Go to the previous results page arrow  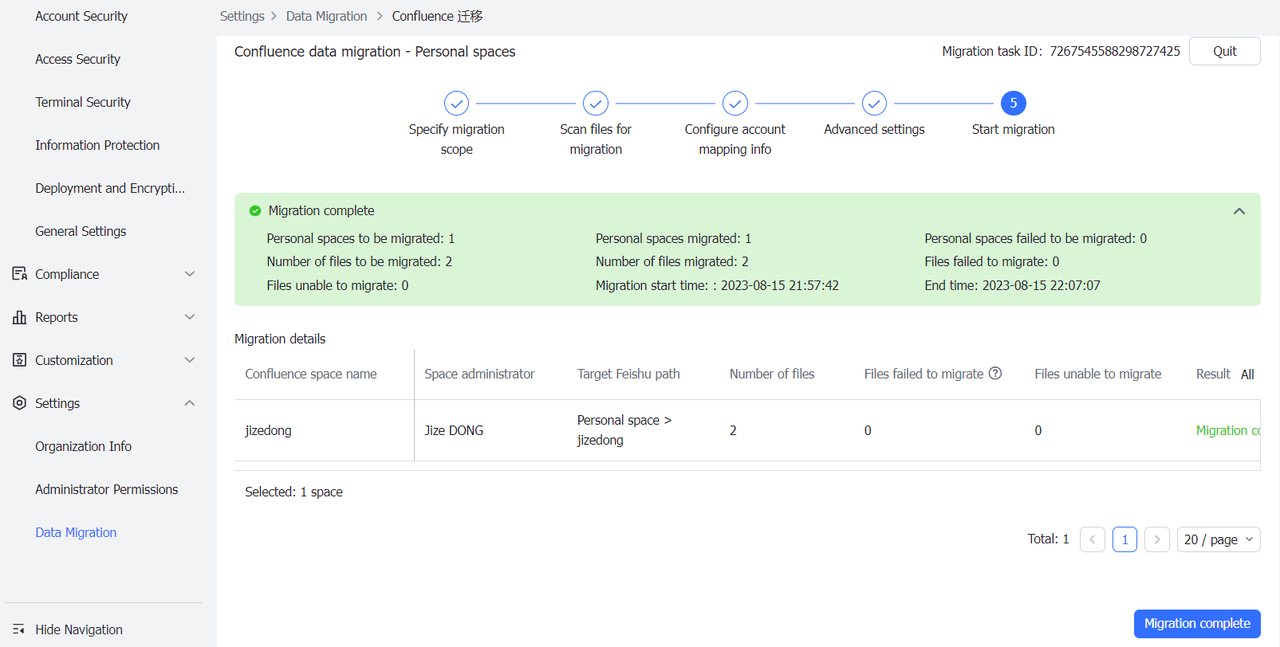[x=1093, y=539]
